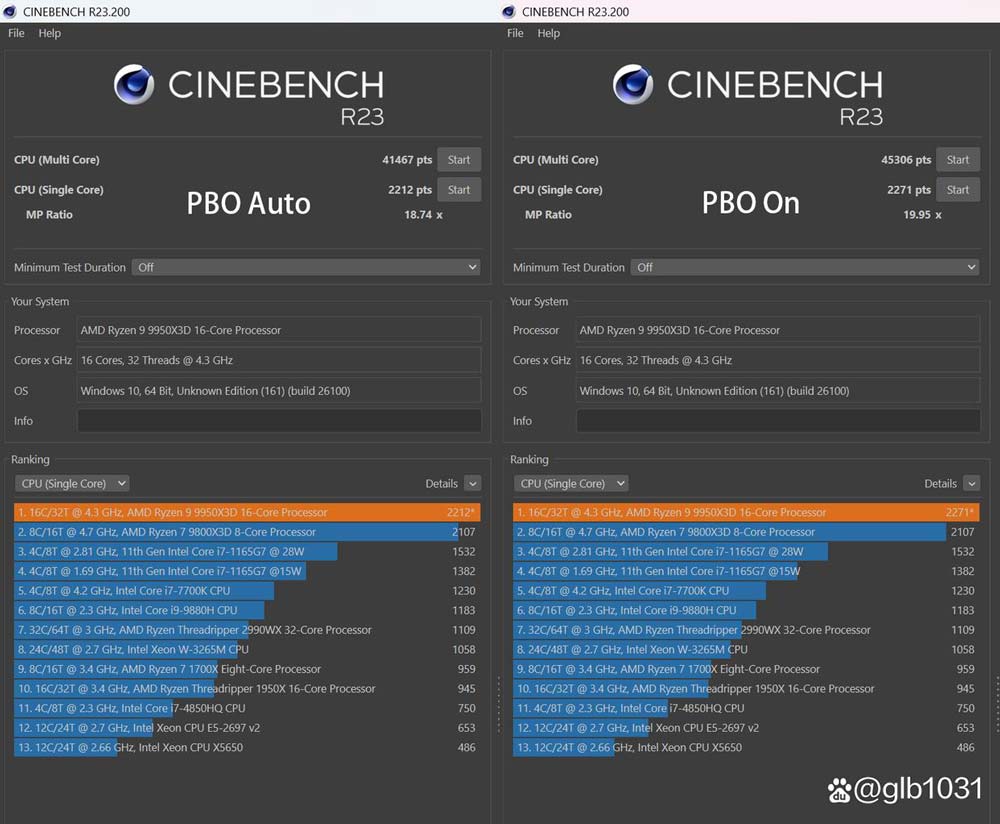This screenshot has height=824, width=1000.
Task: Click Cores x GHz value in PBO On window
Action: [778, 360]
